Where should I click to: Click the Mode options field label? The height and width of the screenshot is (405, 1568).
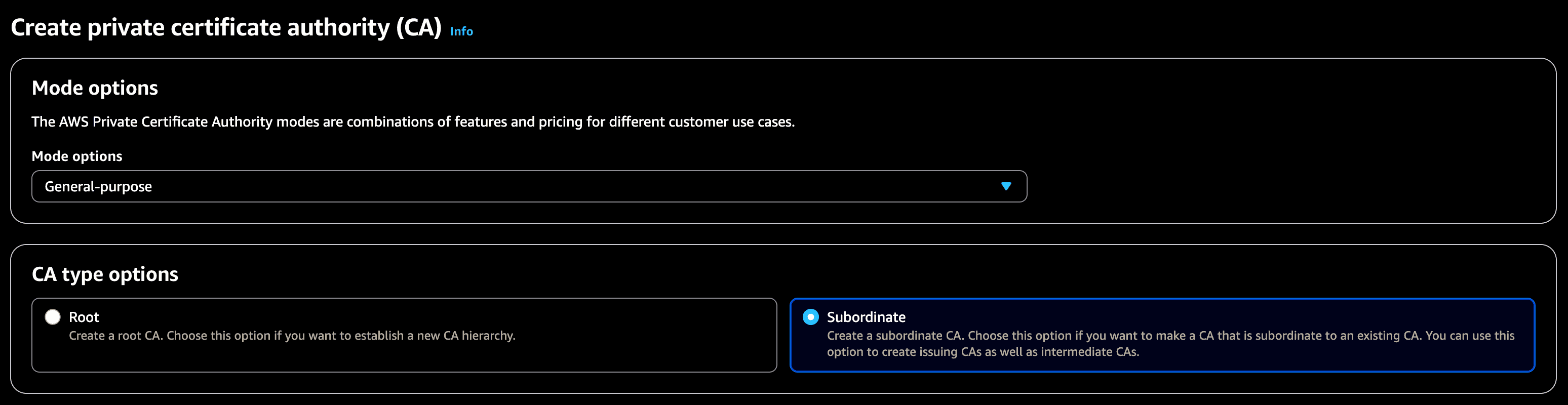[76, 156]
